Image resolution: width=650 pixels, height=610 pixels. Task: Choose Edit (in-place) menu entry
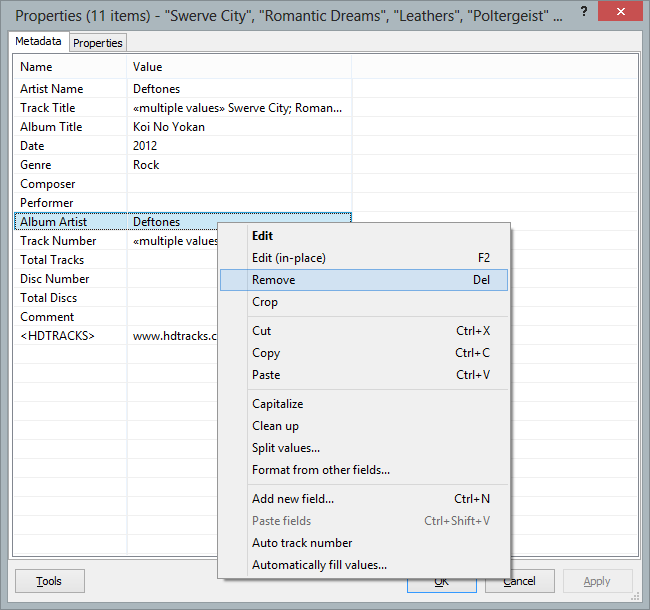pos(364,258)
